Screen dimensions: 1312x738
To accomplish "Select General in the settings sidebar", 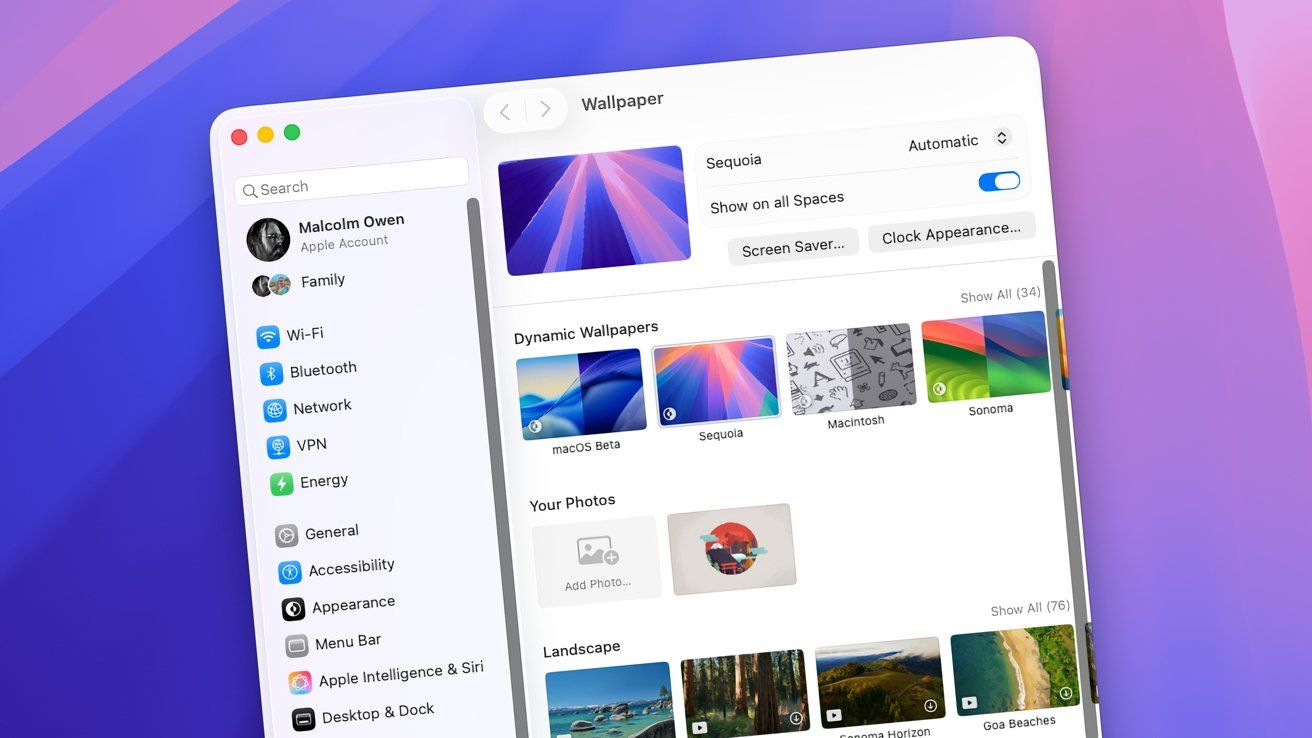I will coord(331,532).
